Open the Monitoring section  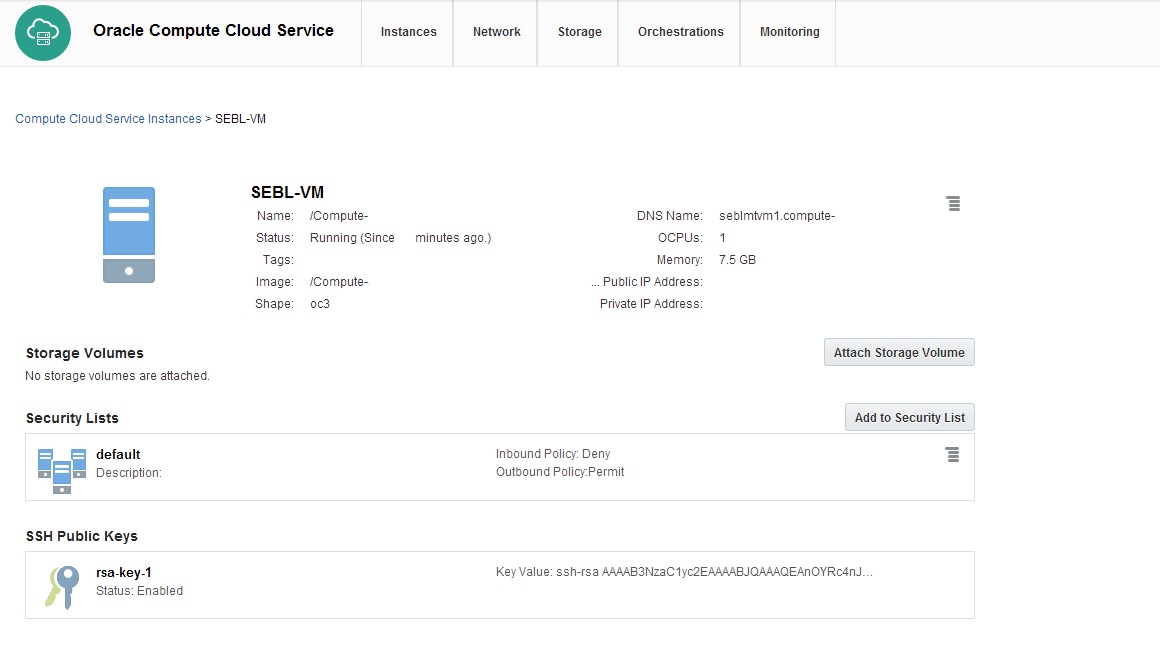point(788,32)
